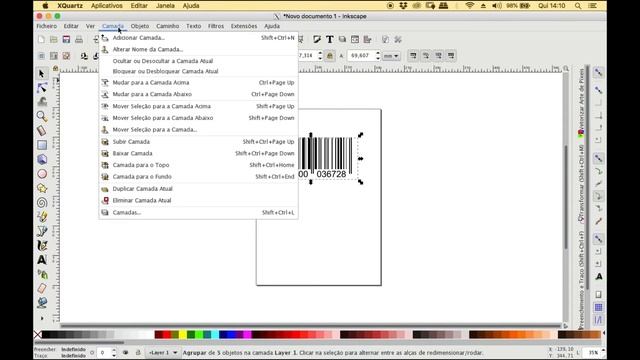The image size is (640, 360).
Task: Toggle text baseline snapping A icon
Action: click(x=598, y=277)
